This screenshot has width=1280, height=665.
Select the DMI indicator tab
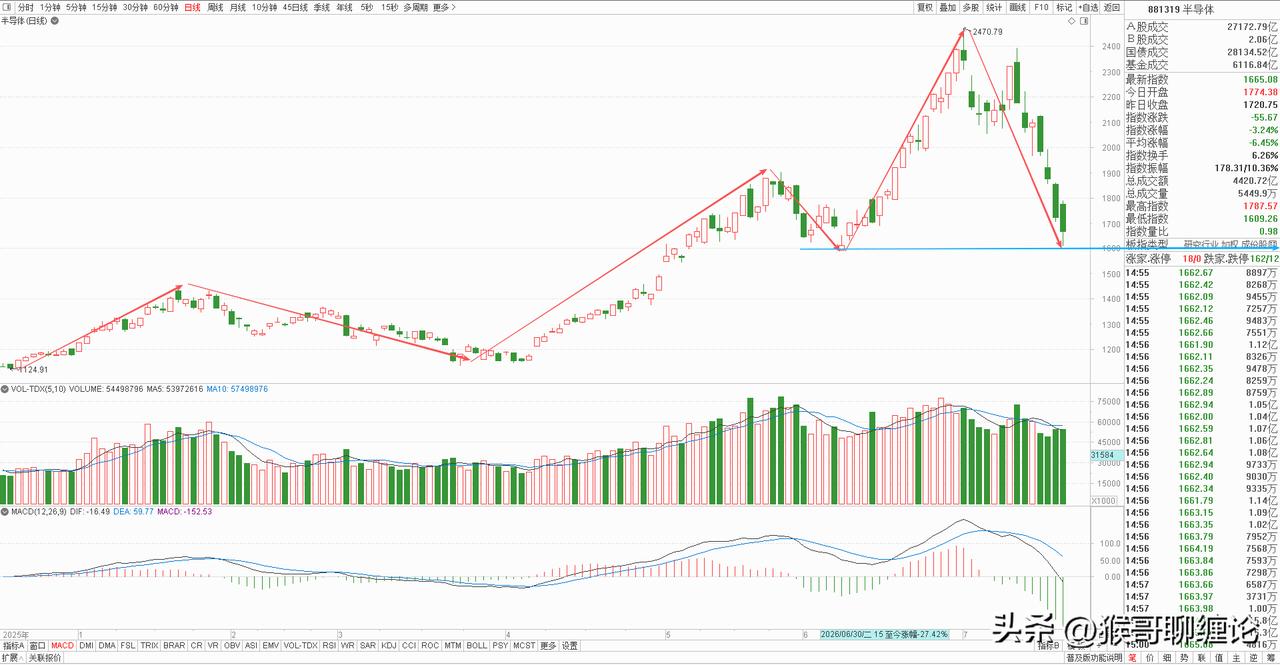[x=86, y=645]
